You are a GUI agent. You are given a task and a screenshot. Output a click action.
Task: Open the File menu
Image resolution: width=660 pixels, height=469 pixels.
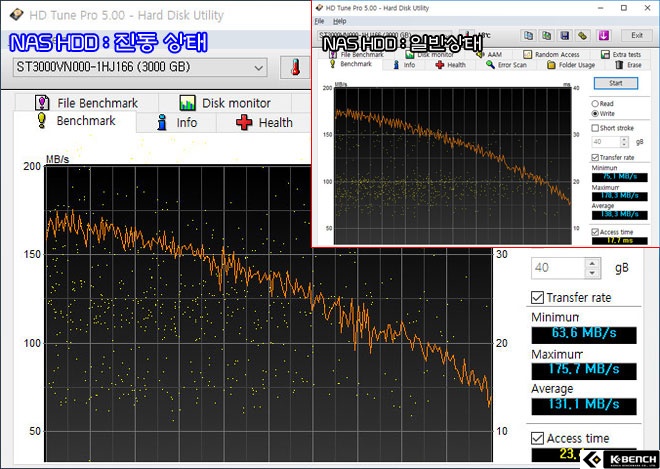[x=319, y=21]
